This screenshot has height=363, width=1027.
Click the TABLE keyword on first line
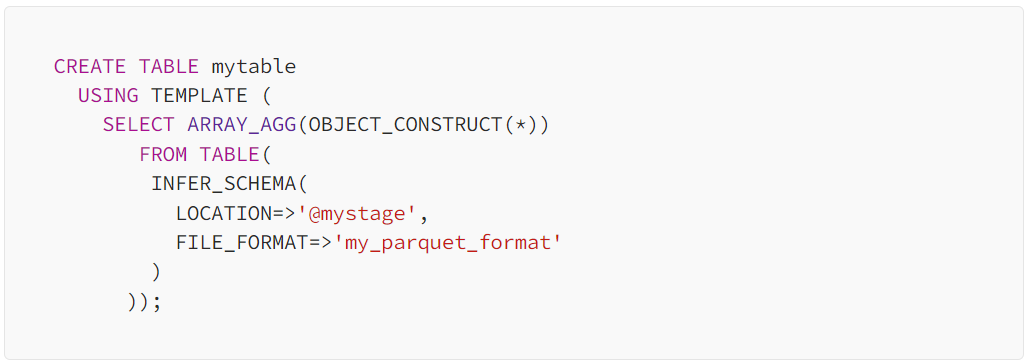click(168, 67)
